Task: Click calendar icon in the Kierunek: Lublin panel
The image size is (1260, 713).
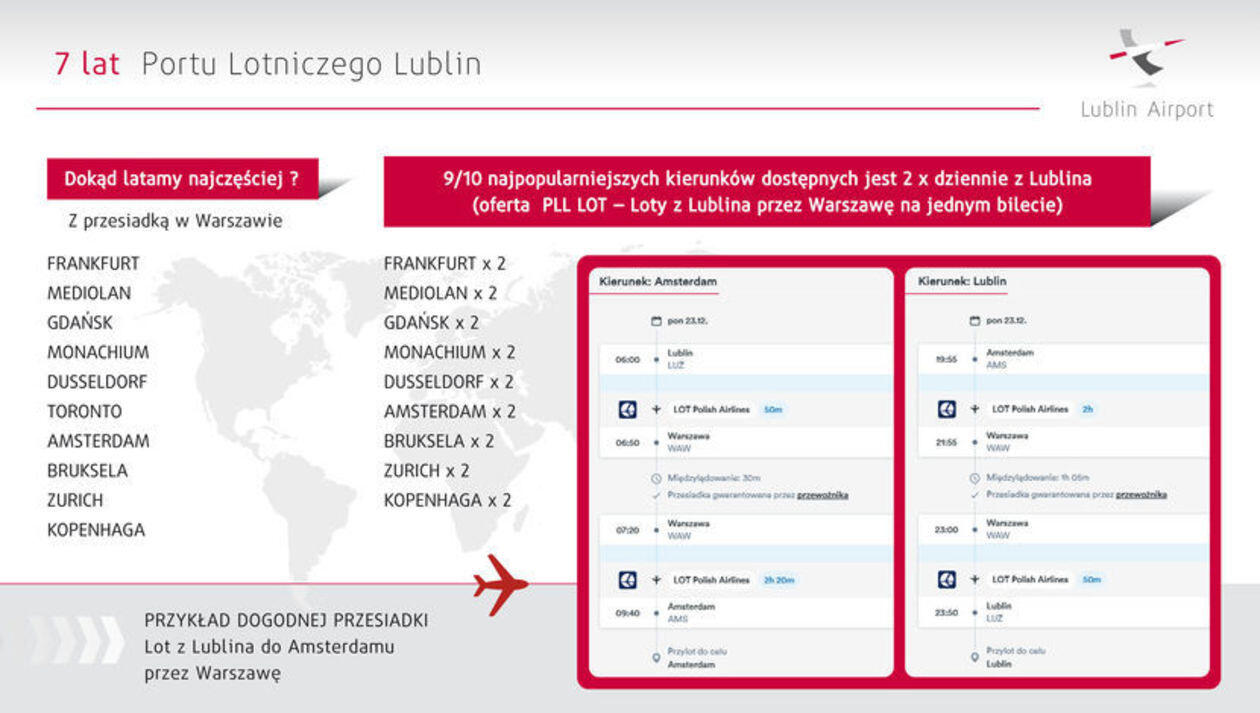Action: coord(974,321)
